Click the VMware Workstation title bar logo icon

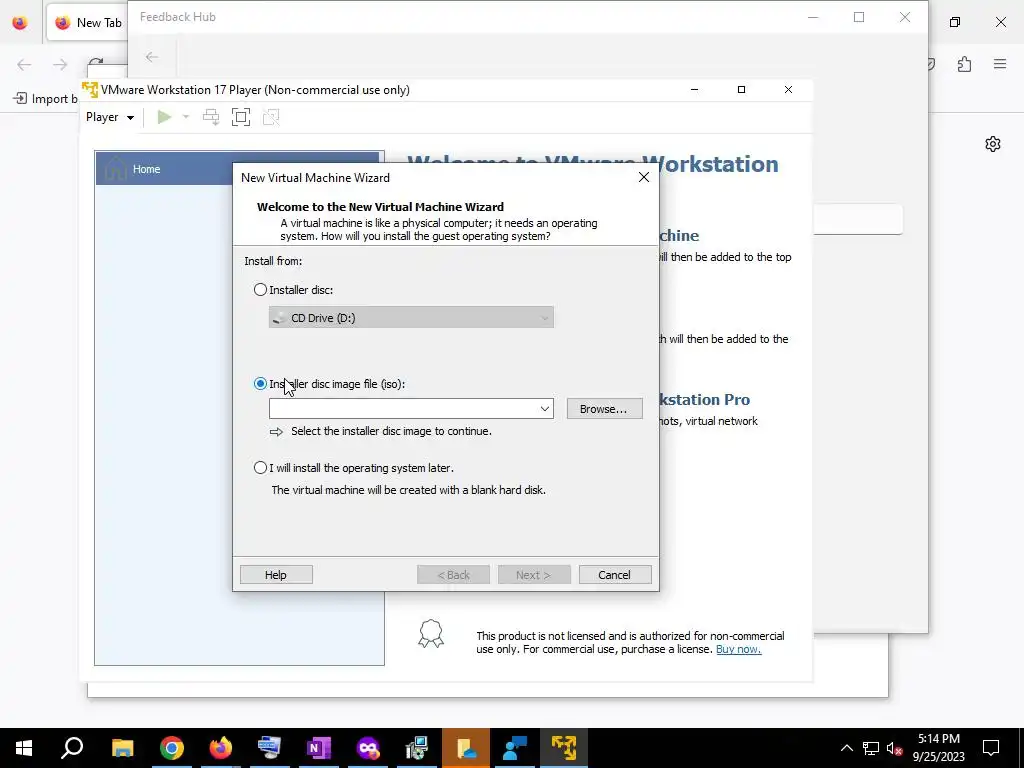click(x=90, y=89)
